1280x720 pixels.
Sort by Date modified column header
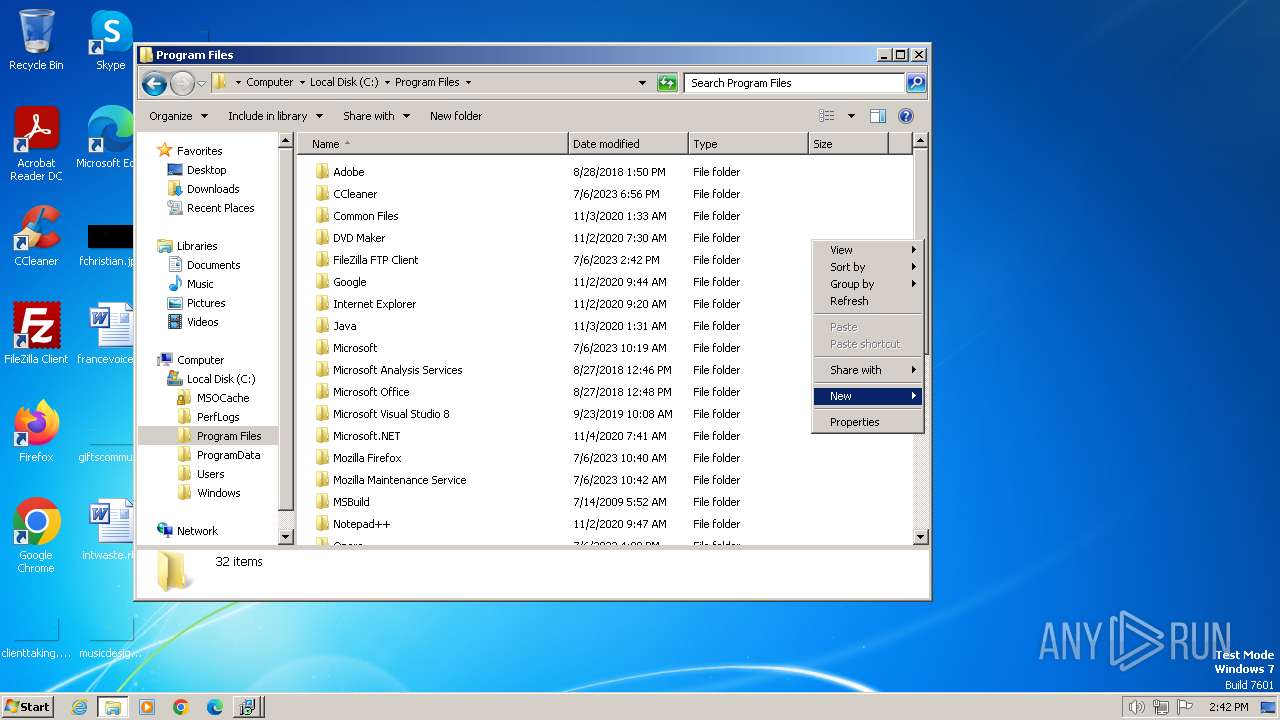pos(628,144)
